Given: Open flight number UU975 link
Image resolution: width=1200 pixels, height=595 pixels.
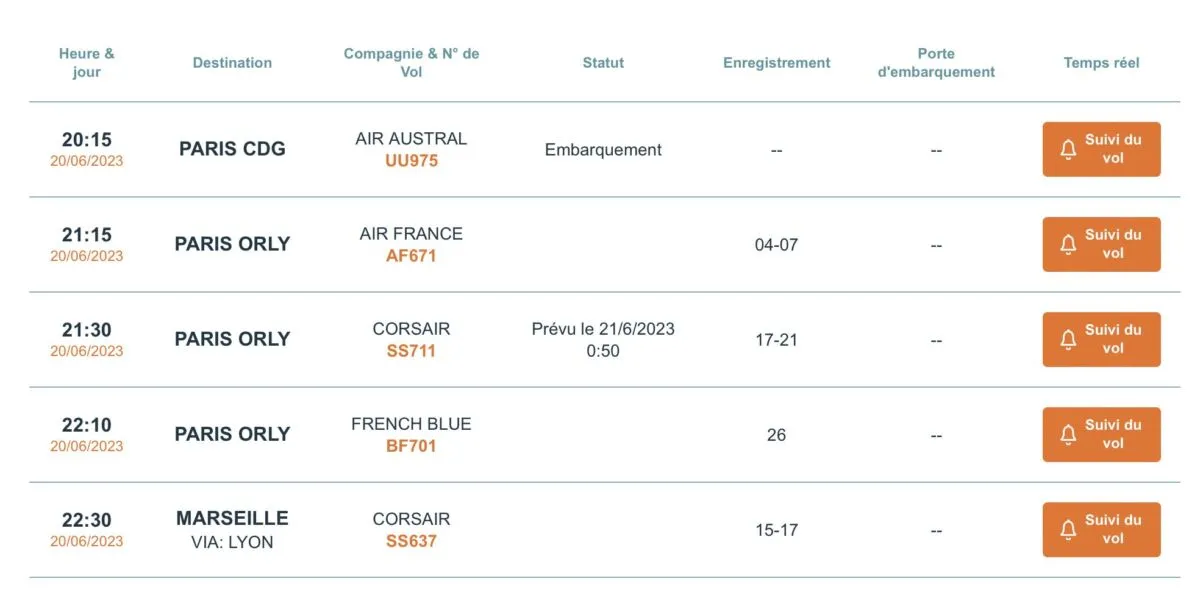Looking at the screenshot, I should coord(411,161).
